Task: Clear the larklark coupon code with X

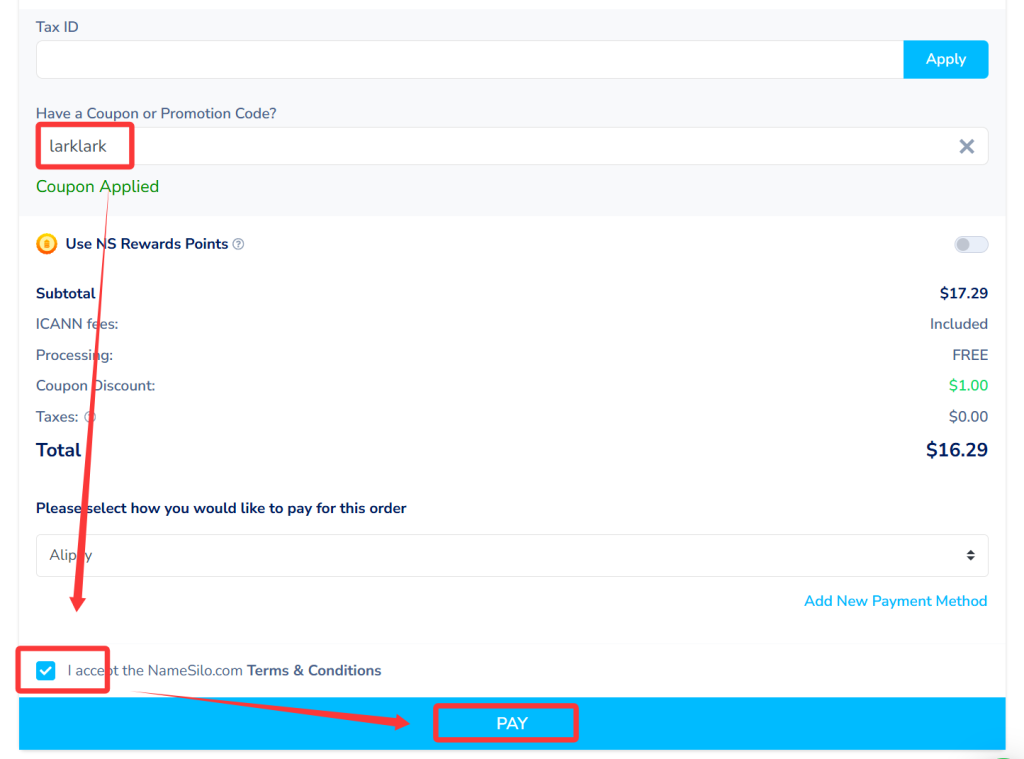Action: (x=966, y=146)
